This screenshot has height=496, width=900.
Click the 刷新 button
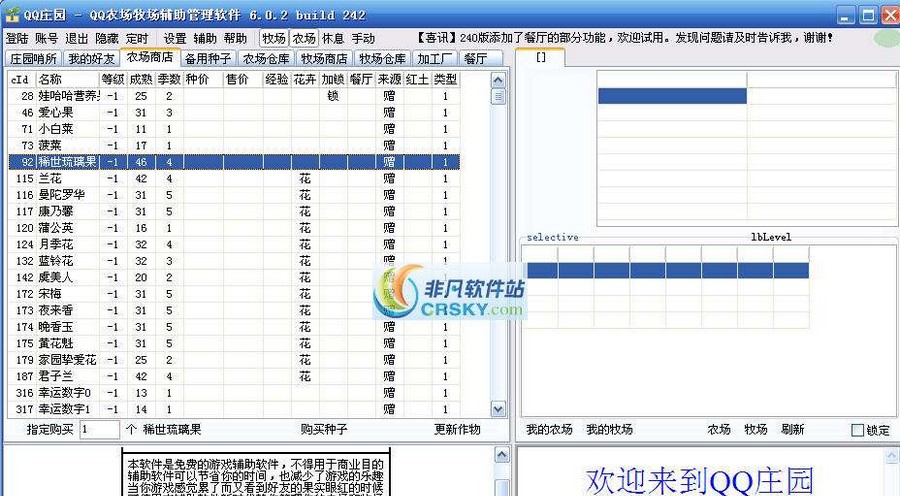[792, 429]
